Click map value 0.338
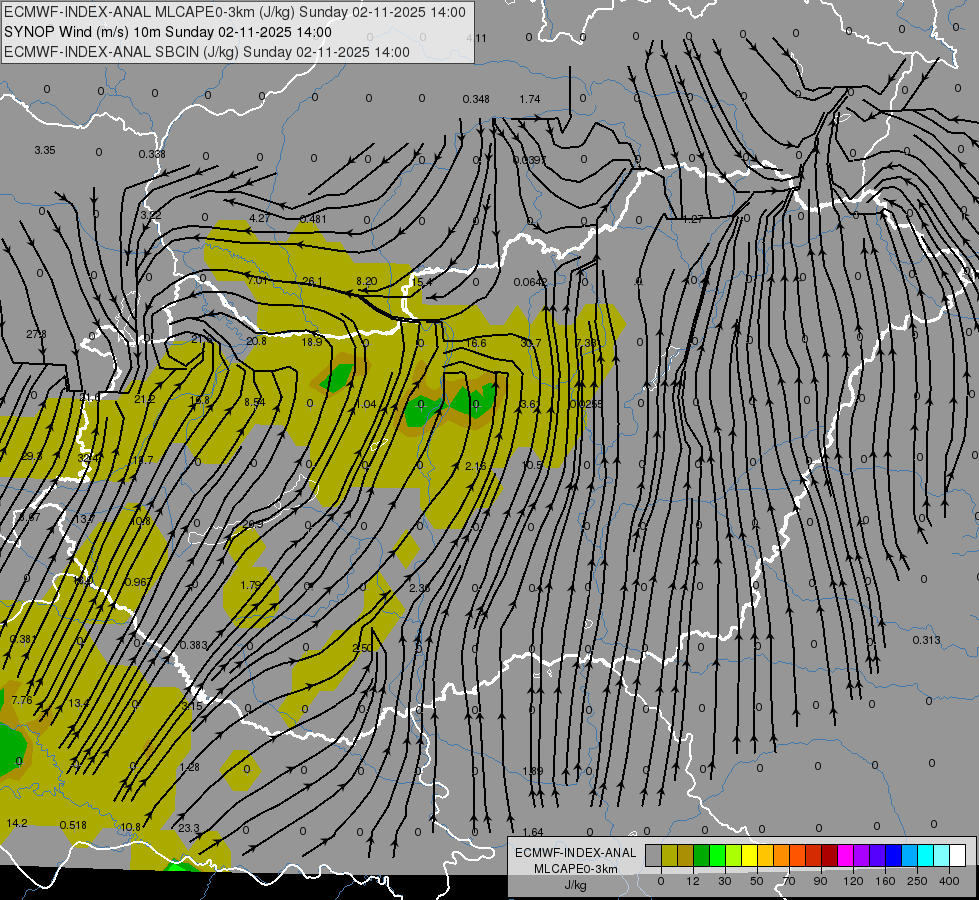The height and width of the screenshot is (900, 979). click(152, 154)
